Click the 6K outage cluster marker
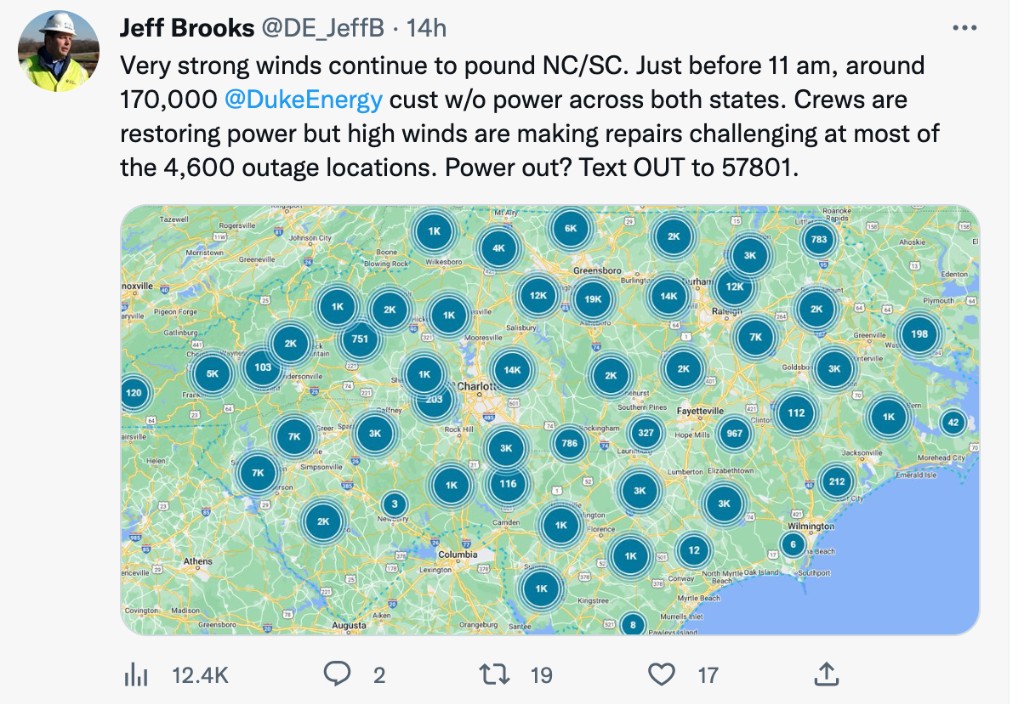Screen dimensions: 1024x704 570,228
